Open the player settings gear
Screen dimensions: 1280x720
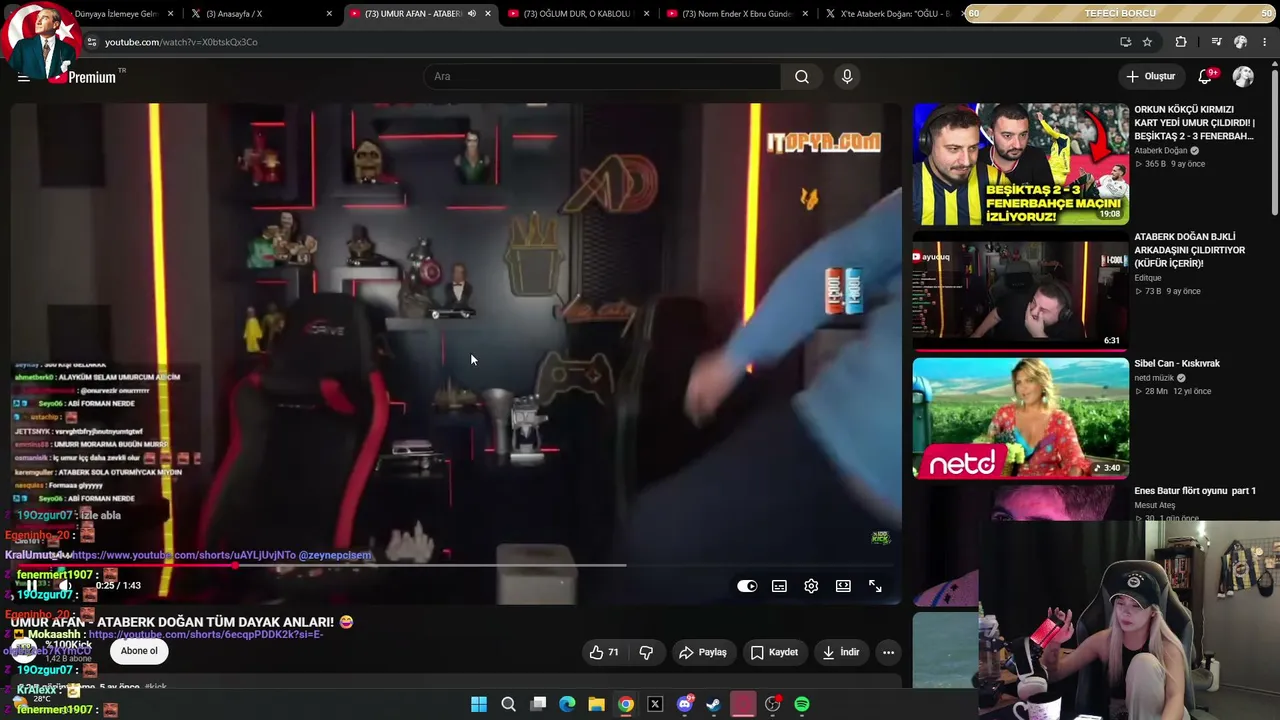[x=811, y=586]
